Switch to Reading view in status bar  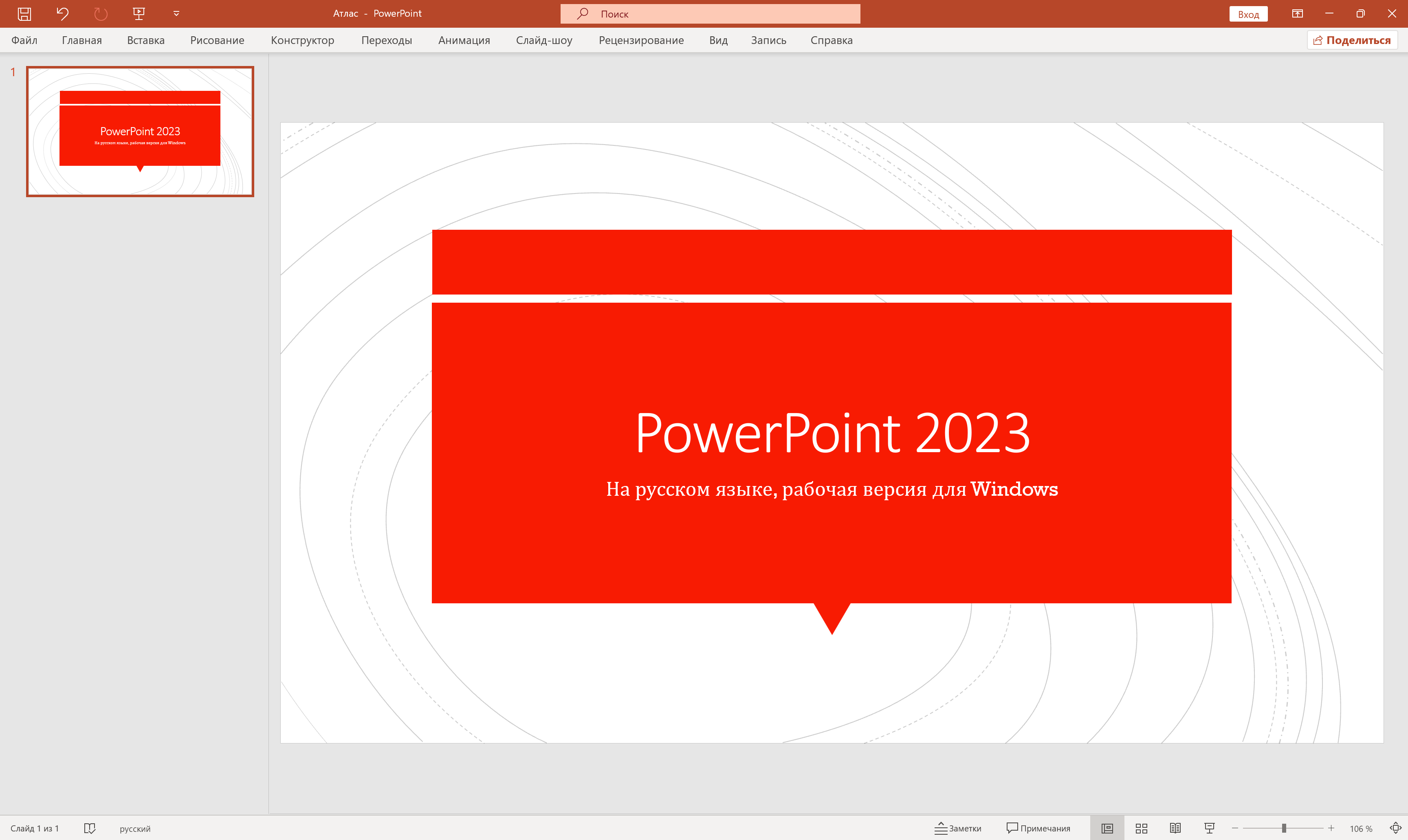(x=1175, y=827)
